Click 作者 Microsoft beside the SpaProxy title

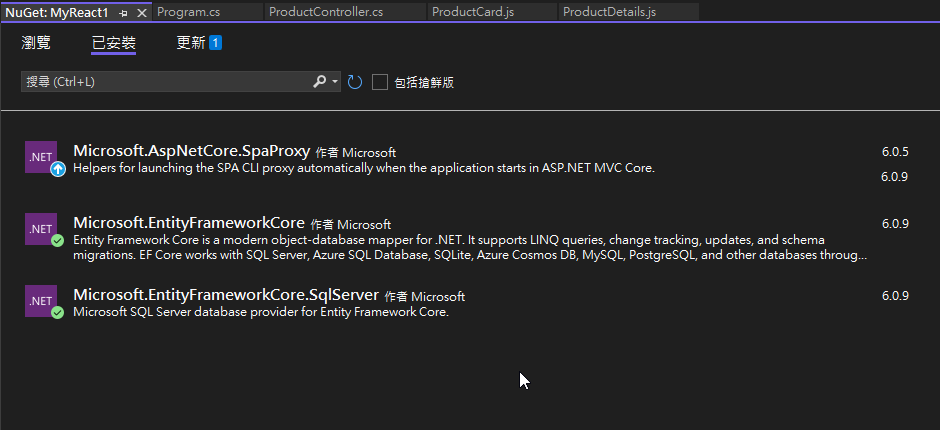355,152
